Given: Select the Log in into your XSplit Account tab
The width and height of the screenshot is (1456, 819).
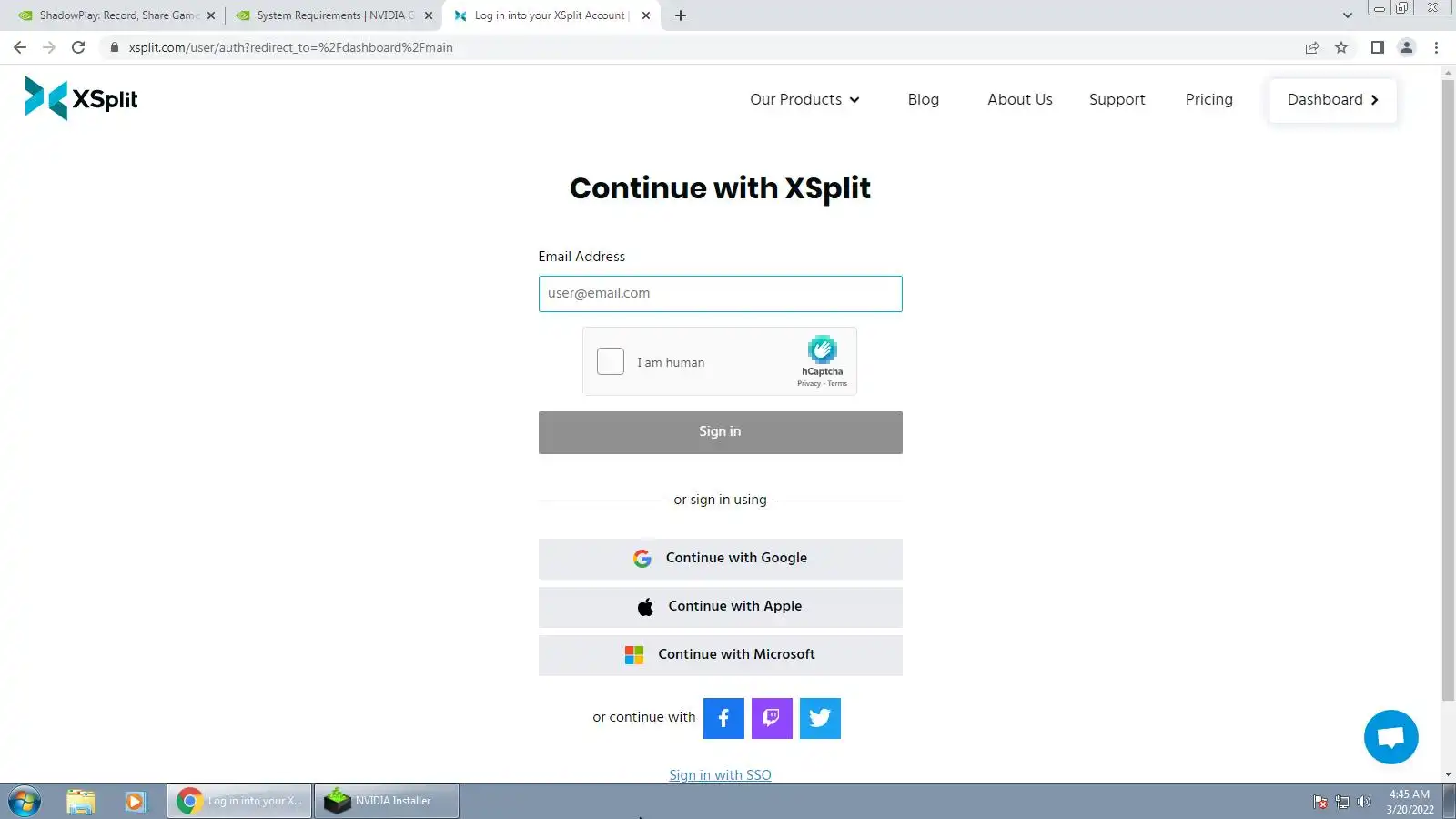Looking at the screenshot, I should click(551, 15).
